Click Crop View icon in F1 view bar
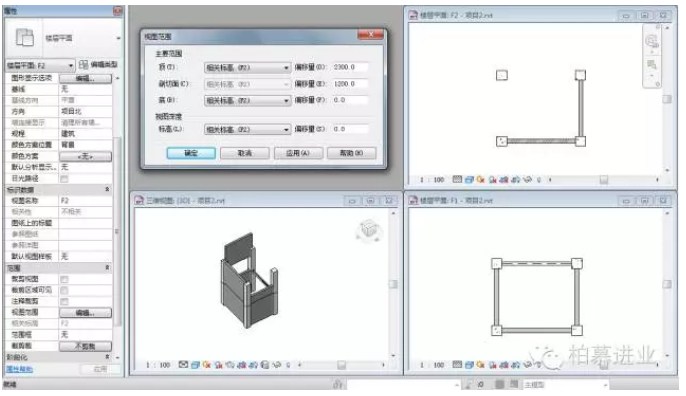Viewport: 686px width, 396px height. (x=504, y=364)
